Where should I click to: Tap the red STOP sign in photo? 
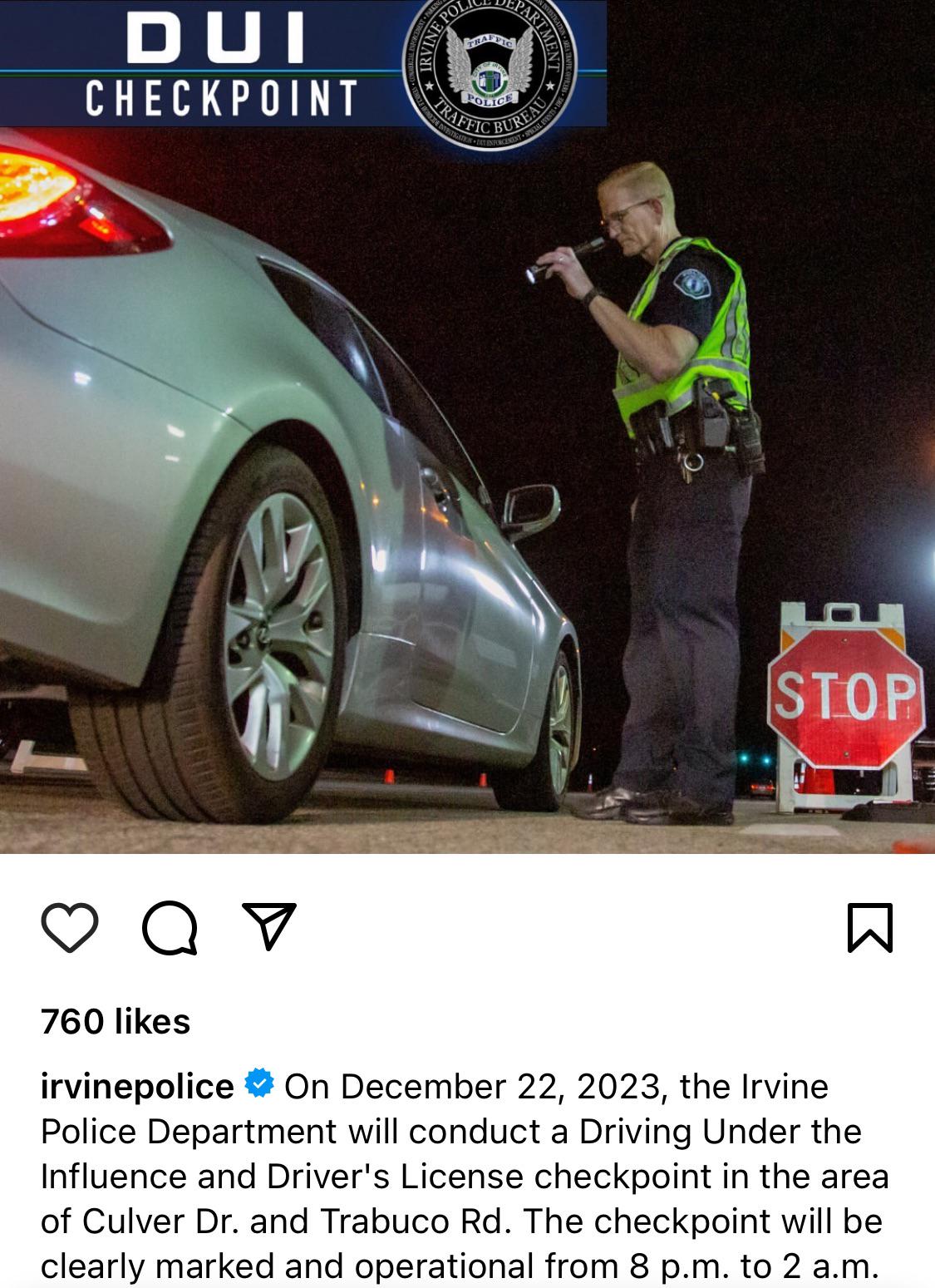845,698
